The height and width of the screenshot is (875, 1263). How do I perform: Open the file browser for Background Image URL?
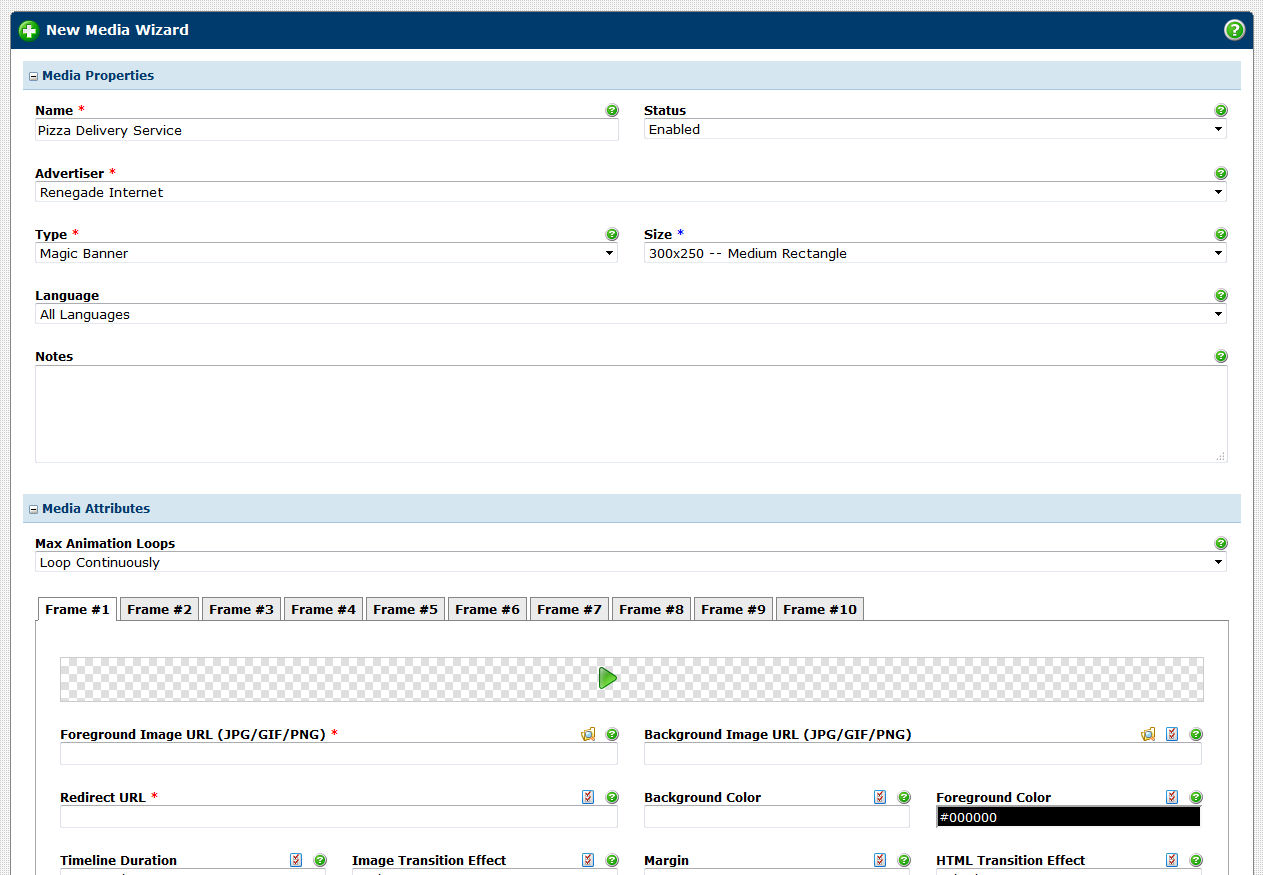click(x=1148, y=734)
